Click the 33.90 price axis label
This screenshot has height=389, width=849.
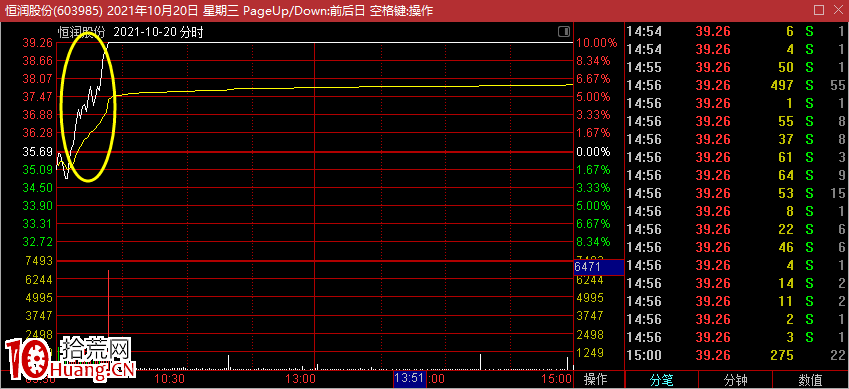point(37,206)
